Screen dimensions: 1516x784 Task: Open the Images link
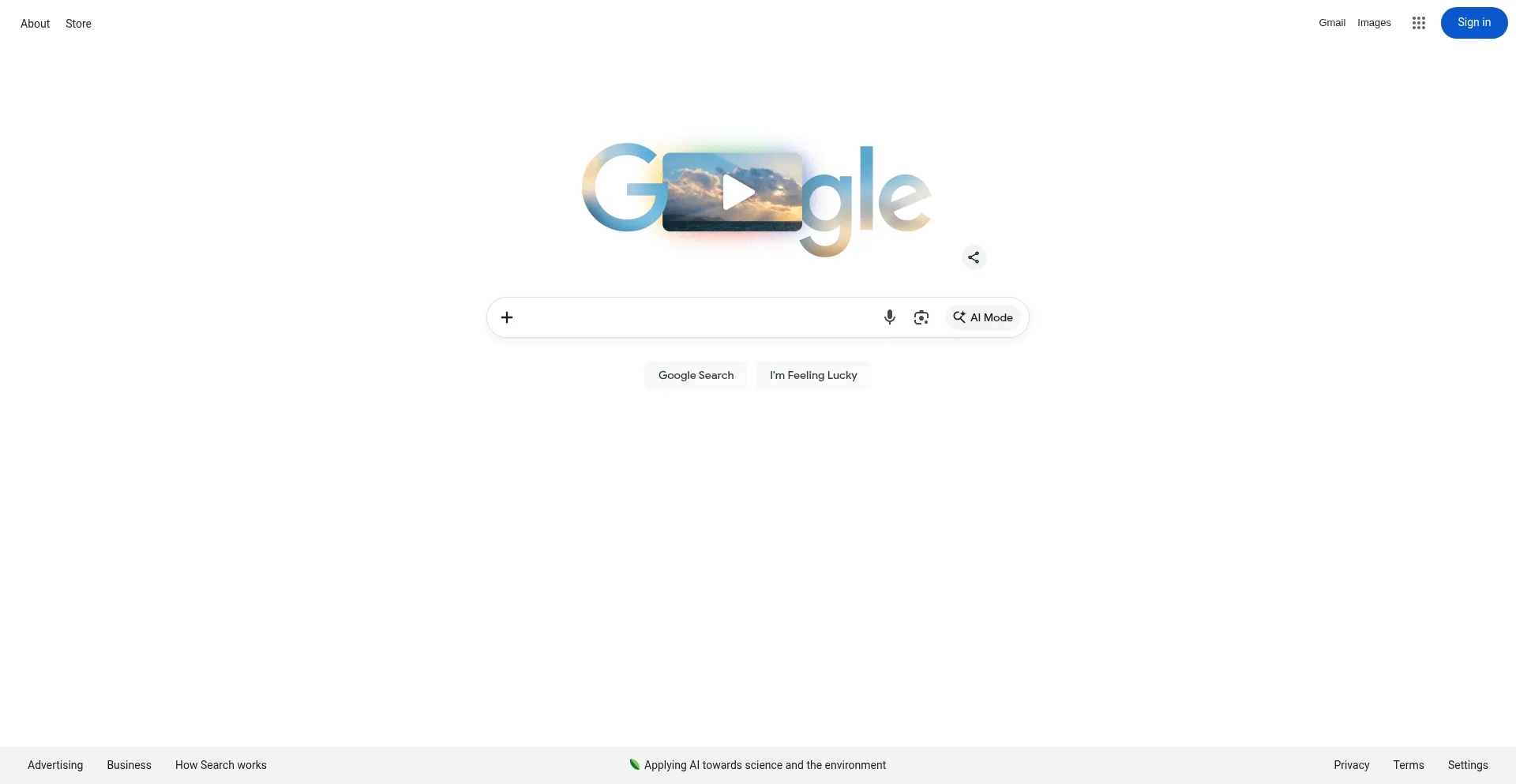pyautogui.click(x=1374, y=23)
